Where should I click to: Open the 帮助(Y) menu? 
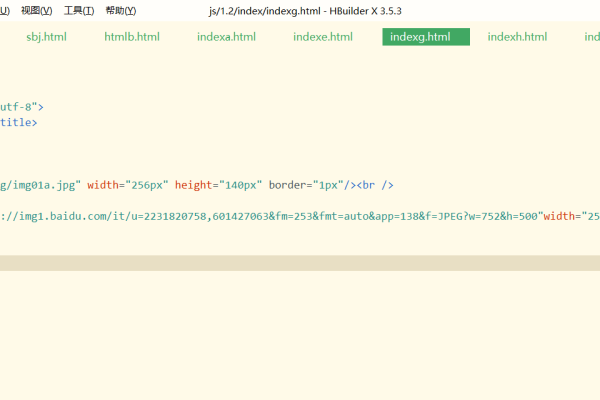coord(120,11)
